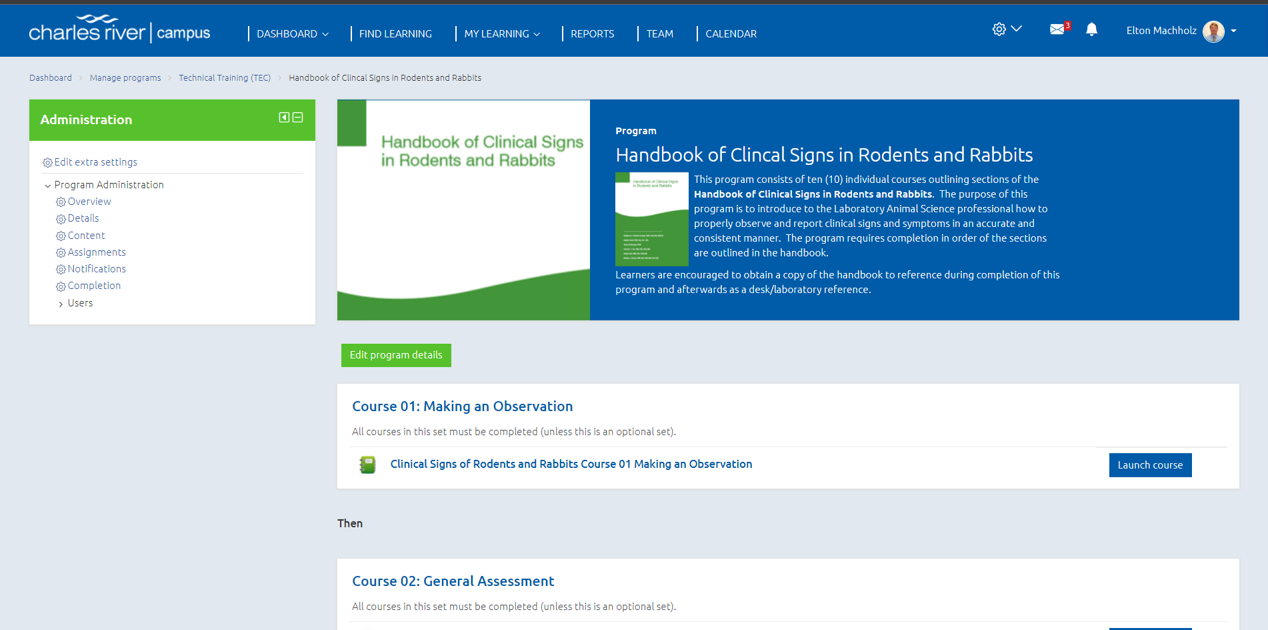Click the last breadcrumb, Handbook of Clincal Signs

coord(385,78)
